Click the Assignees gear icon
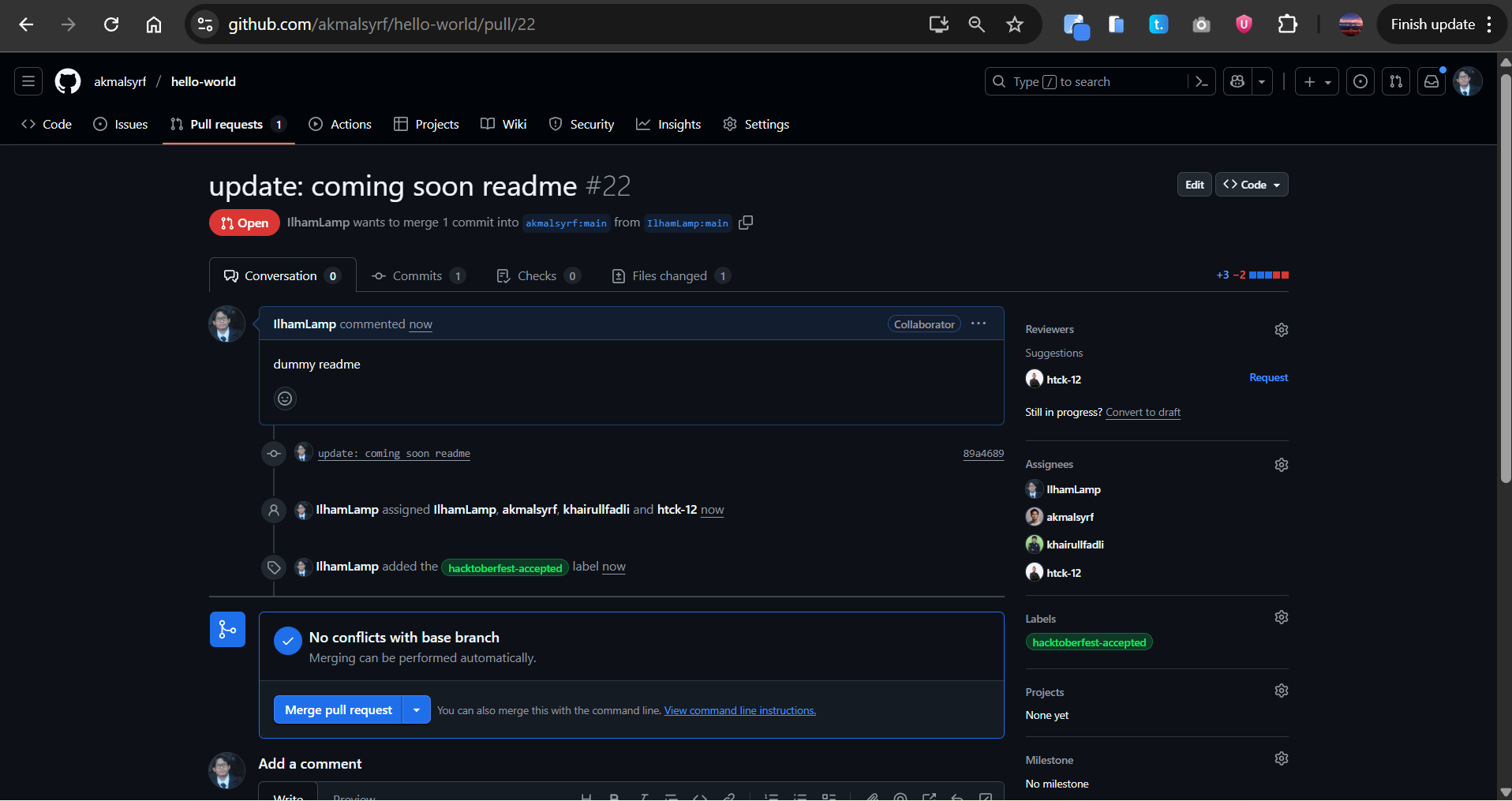This screenshot has height=801, width=1512. [x=1281, y=465]
